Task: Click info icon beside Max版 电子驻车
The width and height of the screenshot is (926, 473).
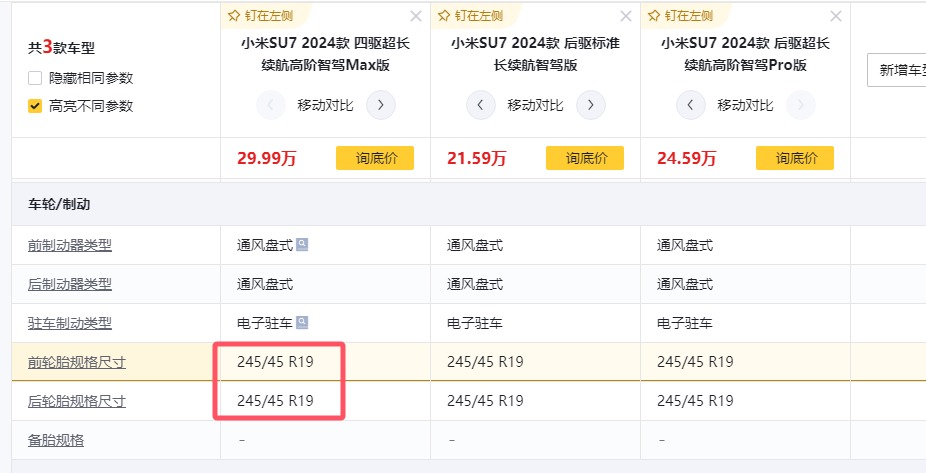Action: click(302, 322)
